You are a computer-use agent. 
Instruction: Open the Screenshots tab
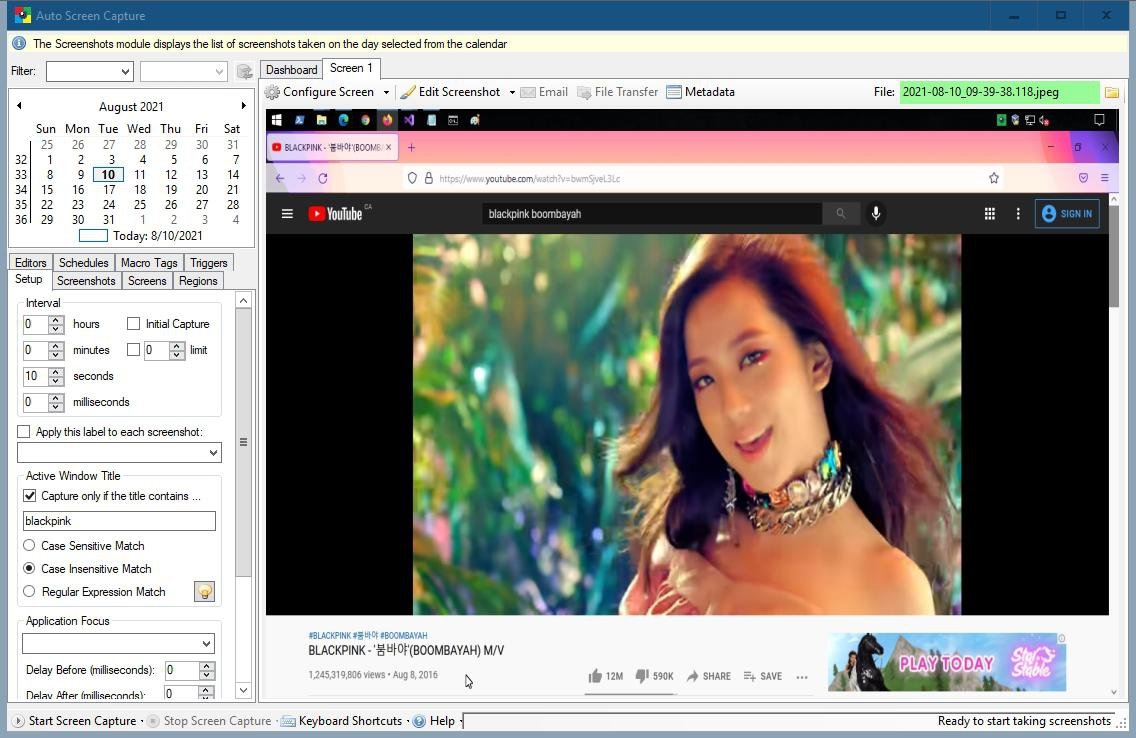click(86, 281)
